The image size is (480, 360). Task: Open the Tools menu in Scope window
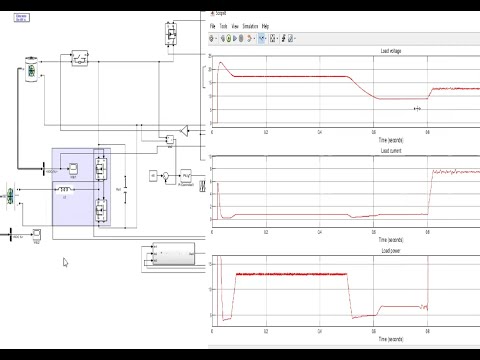pyautogui.click(x=223, y=26)
